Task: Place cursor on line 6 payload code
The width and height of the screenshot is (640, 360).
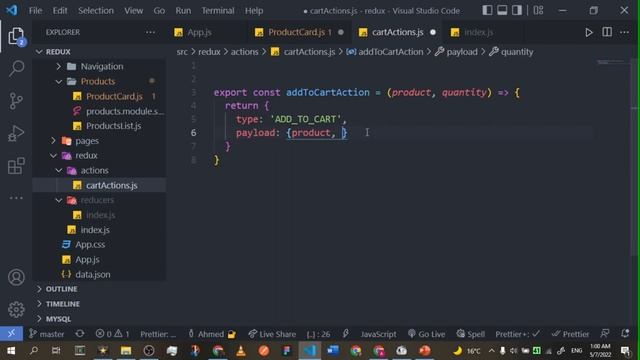Action: click(291, 133)
